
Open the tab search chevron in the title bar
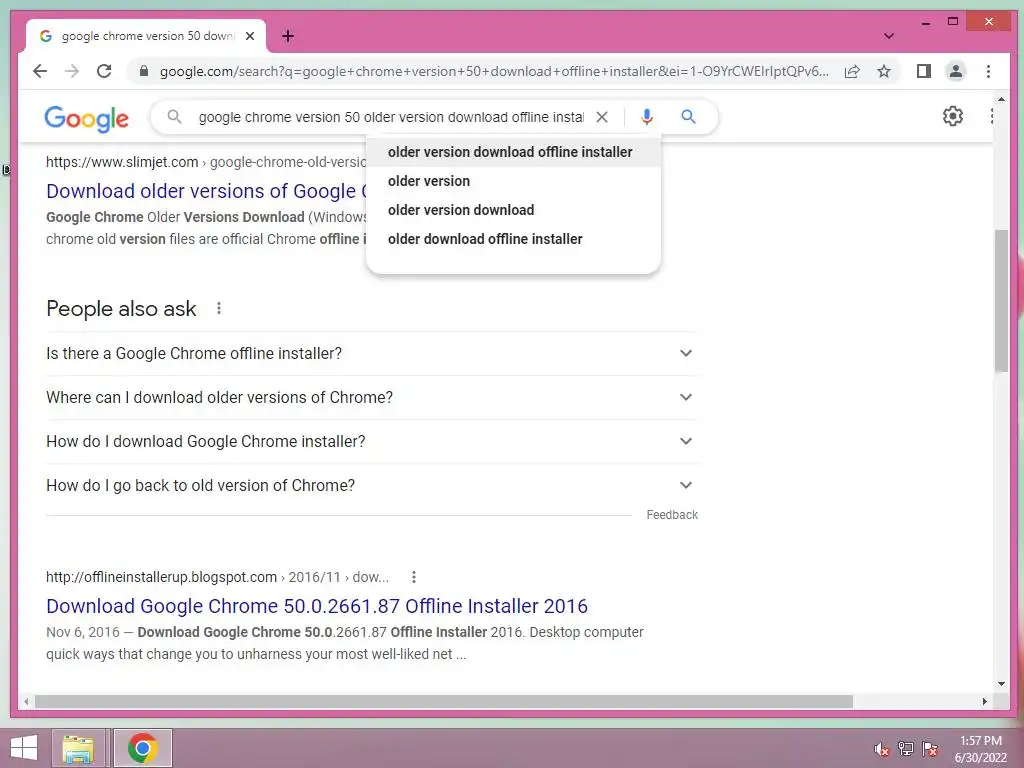tap(888, 36)
